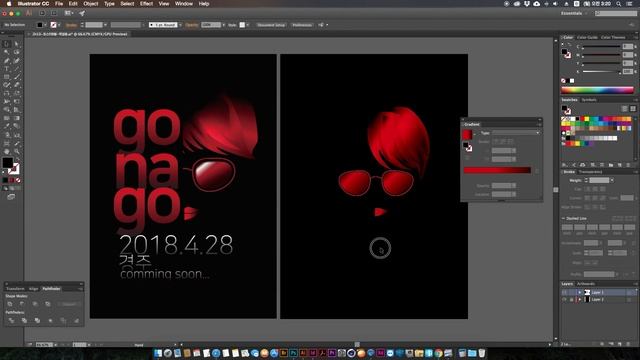Click Crop in Pathfinders row
640x360 pixels.
tap(50, 320)
